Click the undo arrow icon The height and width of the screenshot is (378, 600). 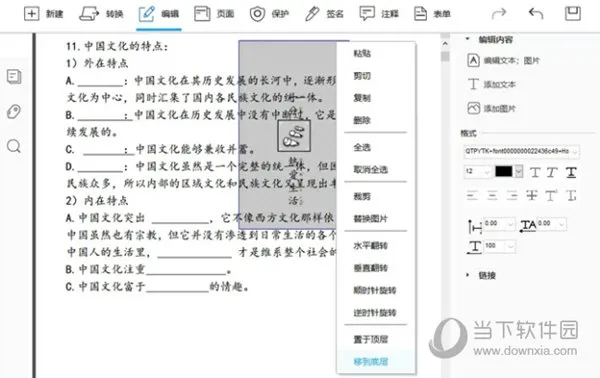click(536, 14)
